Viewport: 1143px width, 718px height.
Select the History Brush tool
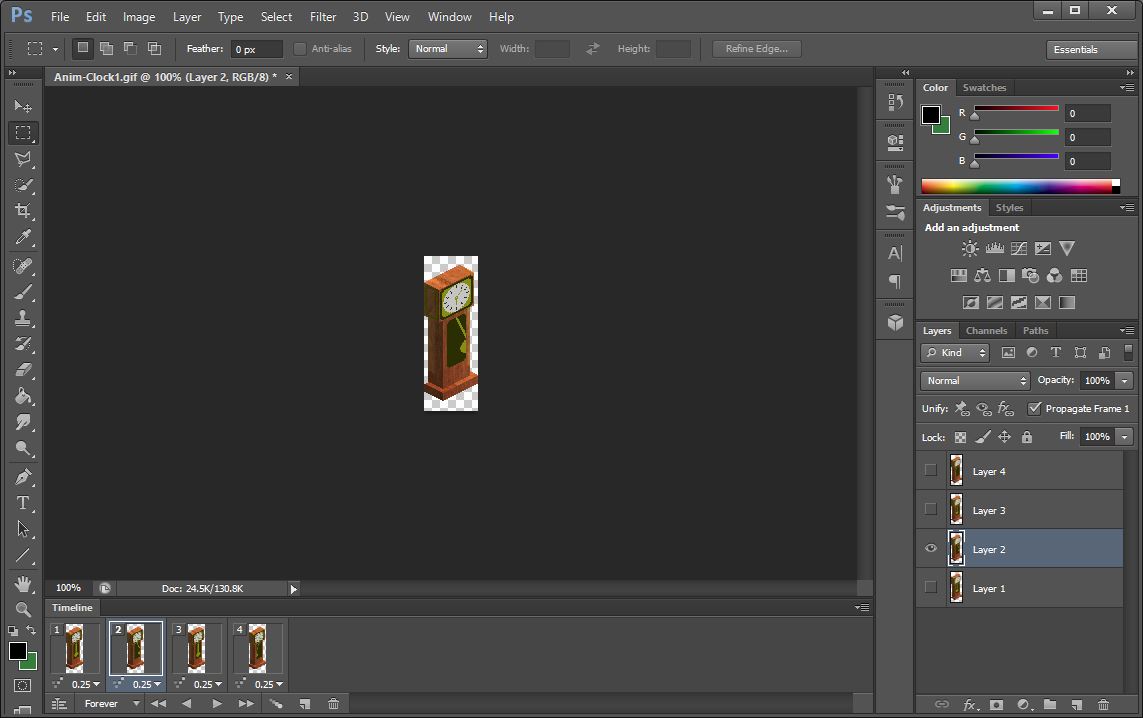coord(23,344)
